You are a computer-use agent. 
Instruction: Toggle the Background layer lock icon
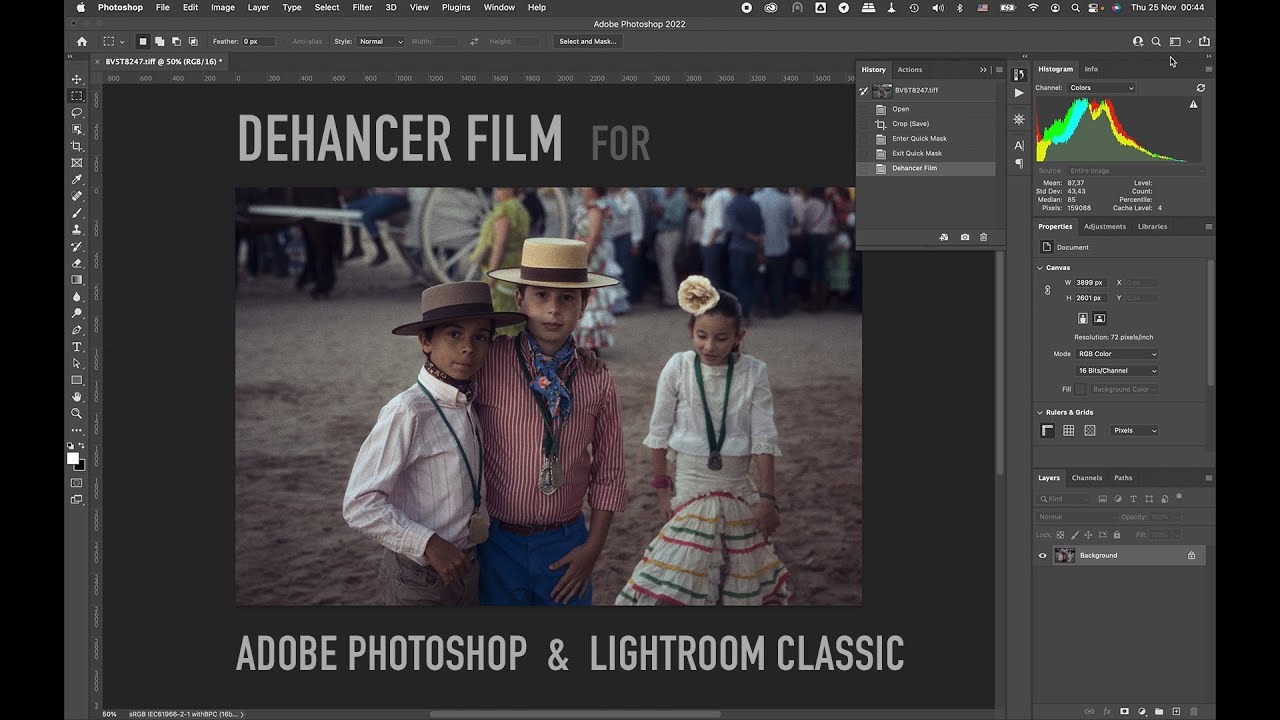(x=1191, y=556)
